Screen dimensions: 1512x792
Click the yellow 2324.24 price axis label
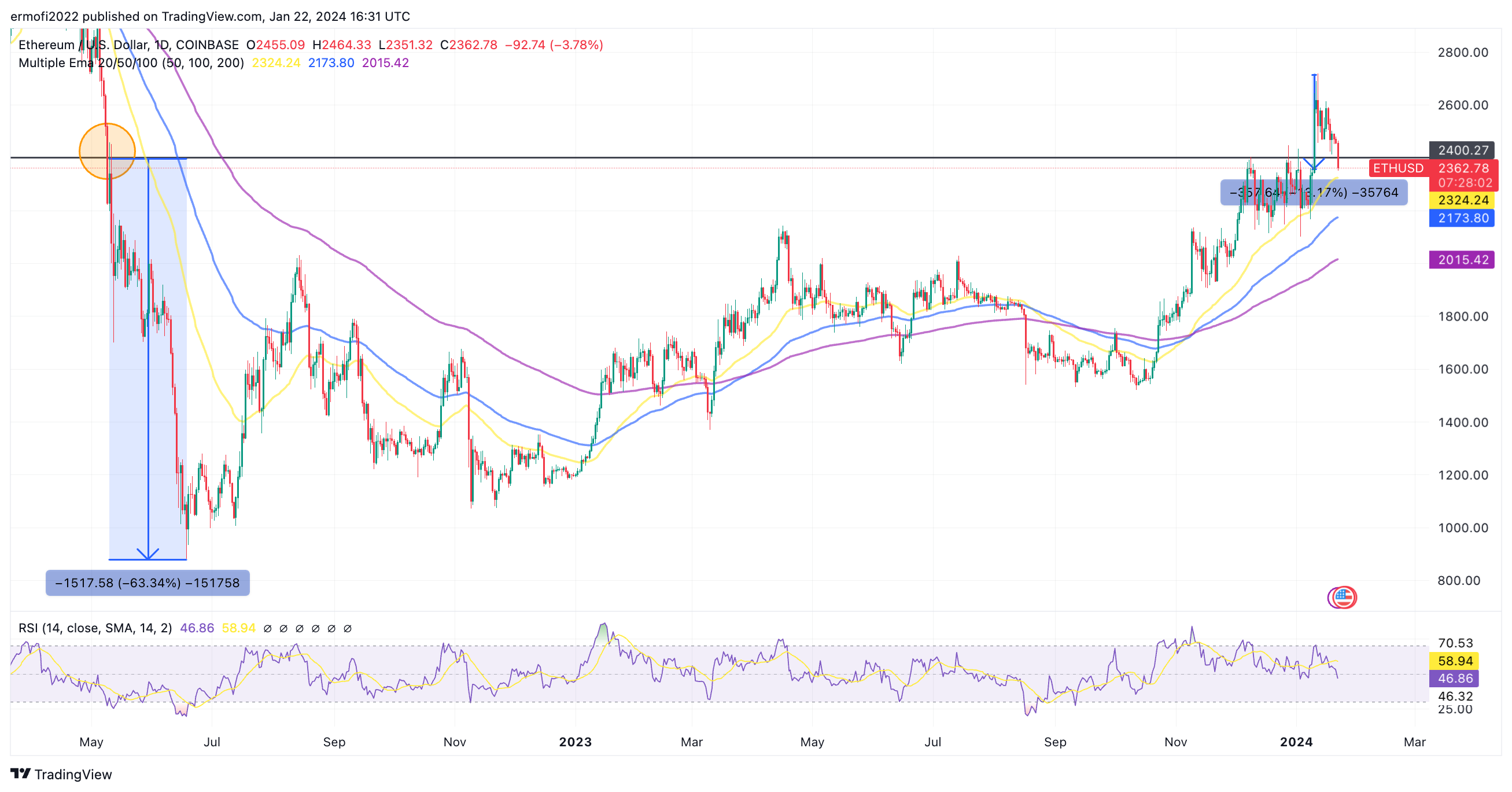point(1462,200)
